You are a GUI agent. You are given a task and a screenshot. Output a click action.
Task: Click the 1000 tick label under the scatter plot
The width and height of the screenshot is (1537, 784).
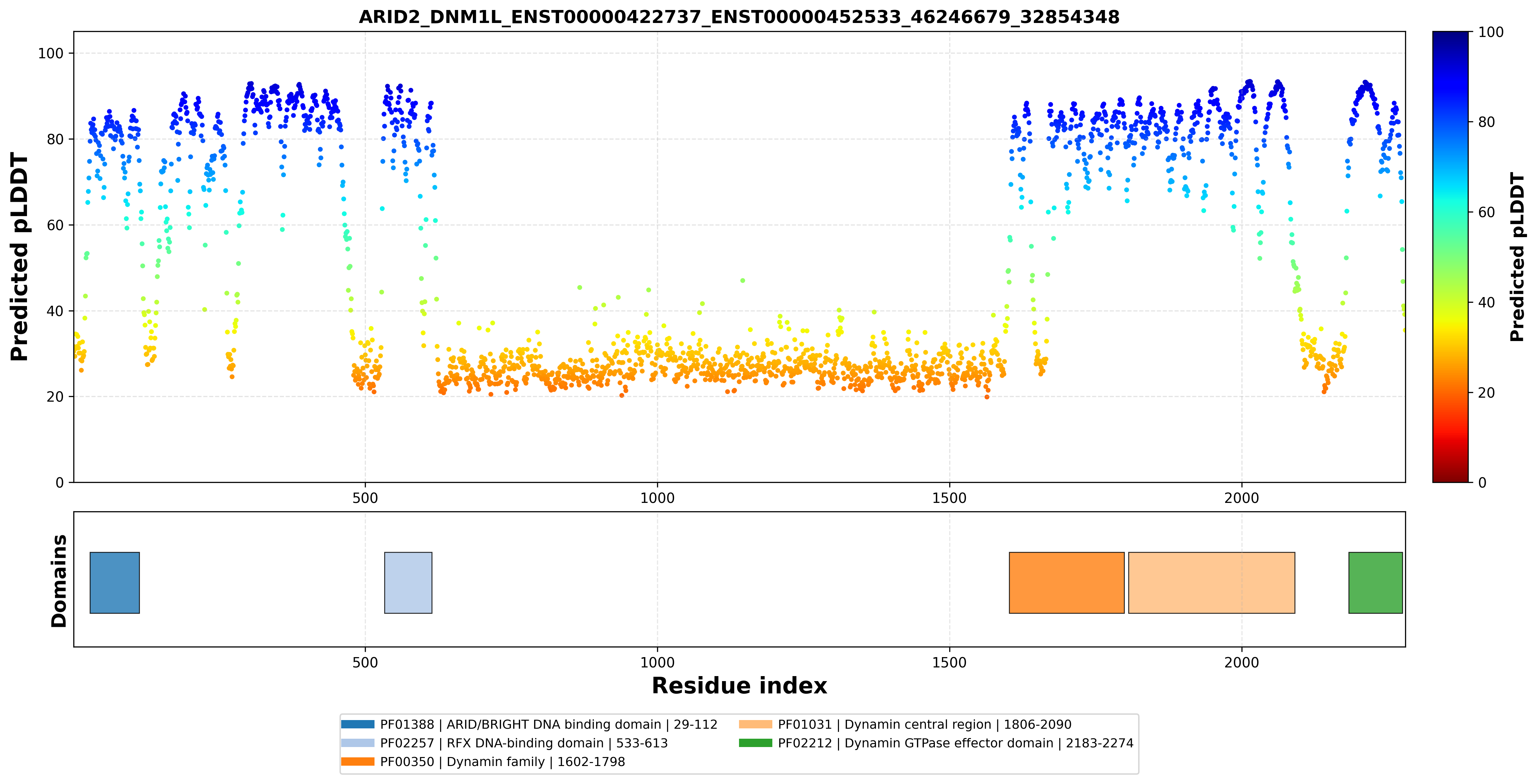tap(657, 498)
